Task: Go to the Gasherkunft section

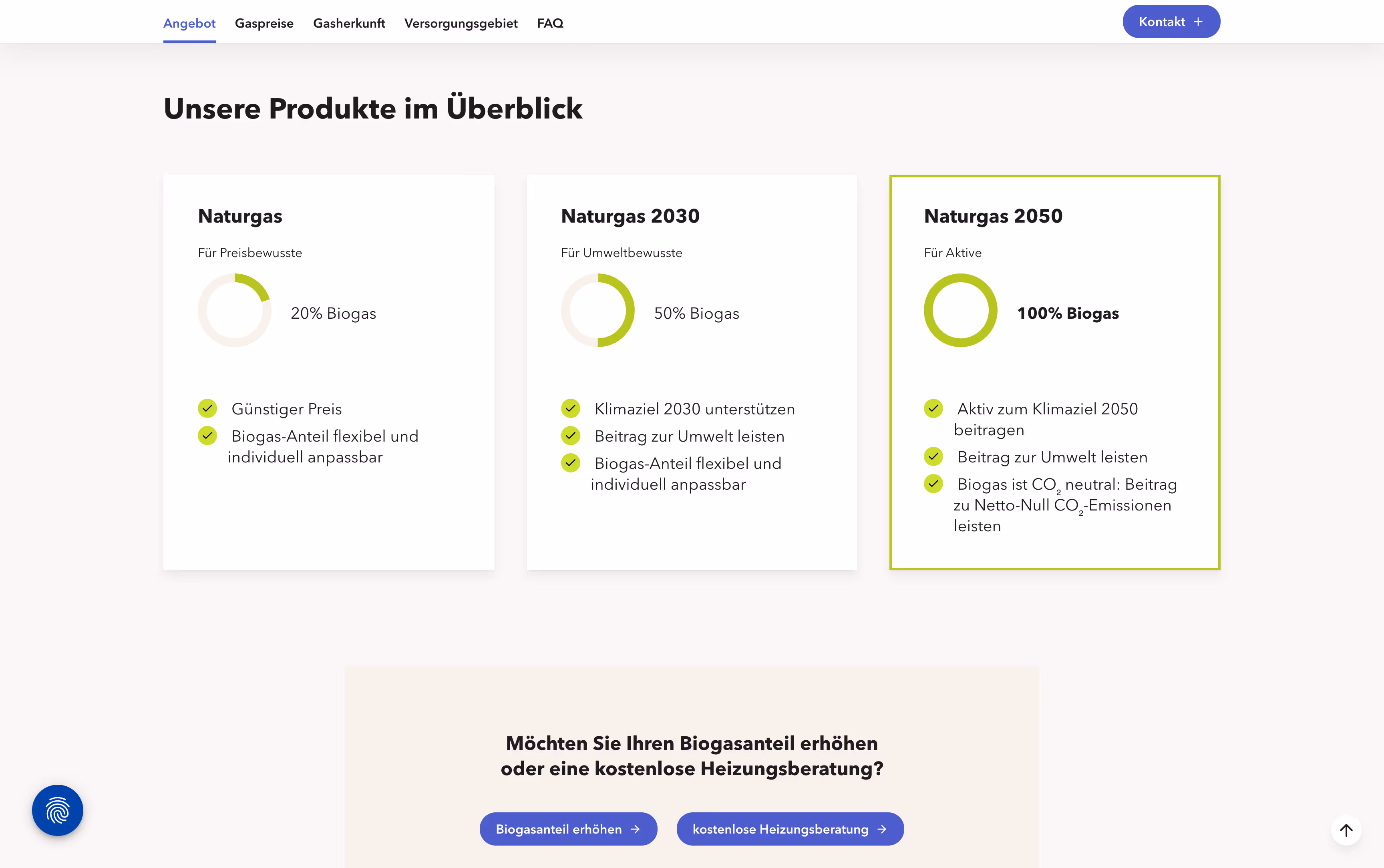Action: pos(349,23)
